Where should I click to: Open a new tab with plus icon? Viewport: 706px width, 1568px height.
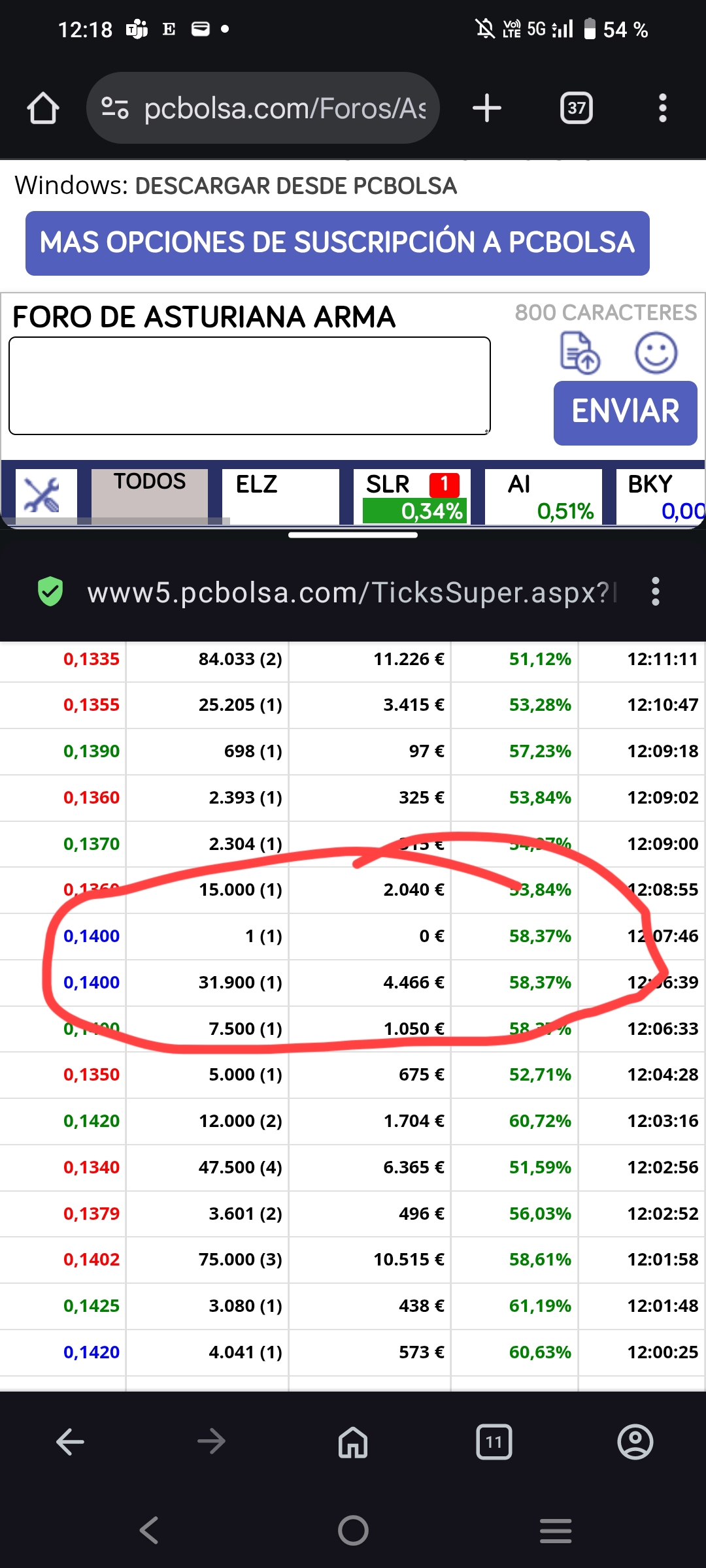click(487, 108)
